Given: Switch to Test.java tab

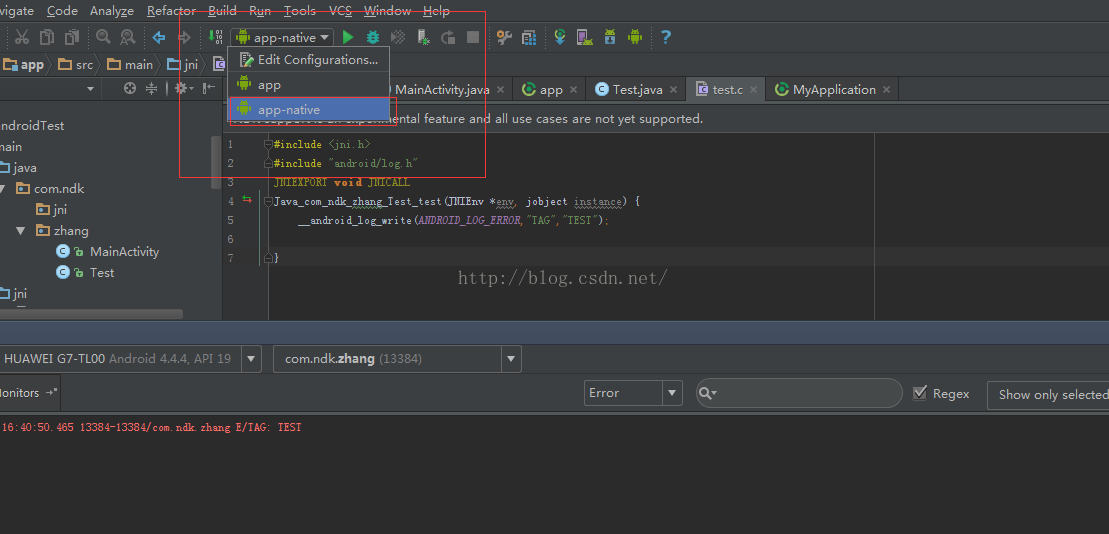Looking at the screenshot, I should [x=636, y=89].
